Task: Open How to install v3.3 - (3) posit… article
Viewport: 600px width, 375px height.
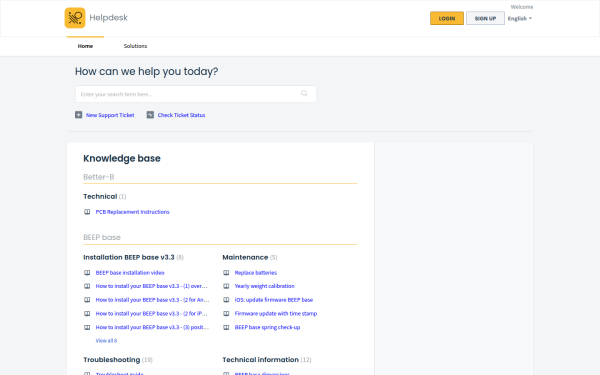Action: pyautogui.click(x=152, y=328)
